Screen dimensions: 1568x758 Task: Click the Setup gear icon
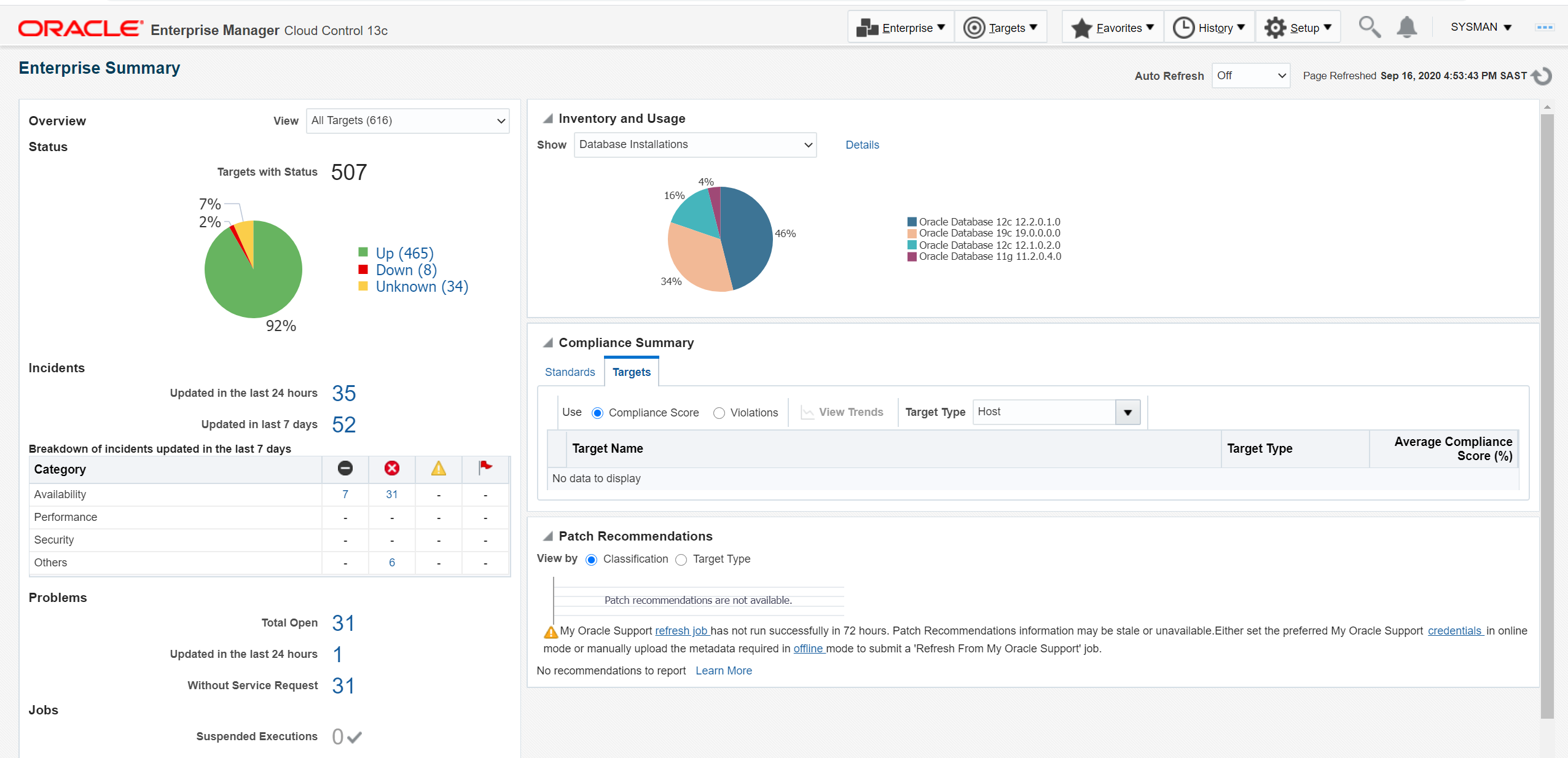[1275, 28]
